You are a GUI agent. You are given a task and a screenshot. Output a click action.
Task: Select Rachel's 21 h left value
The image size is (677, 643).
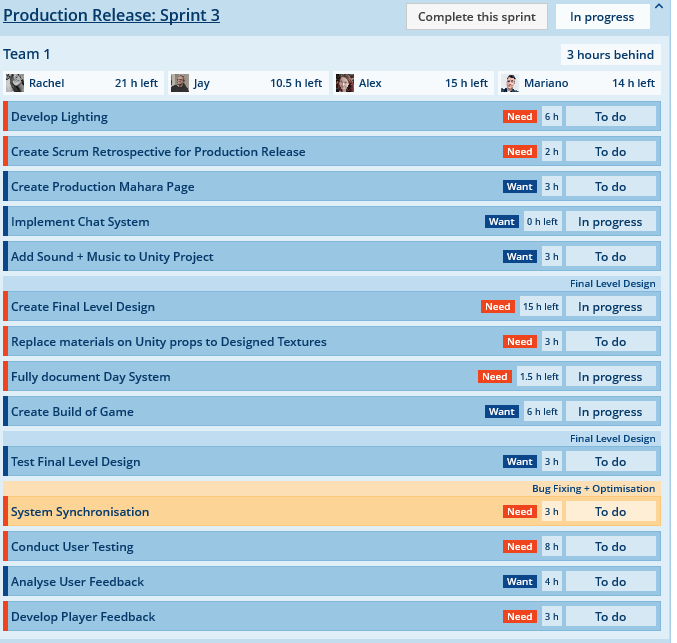click(x=136, y=83)
